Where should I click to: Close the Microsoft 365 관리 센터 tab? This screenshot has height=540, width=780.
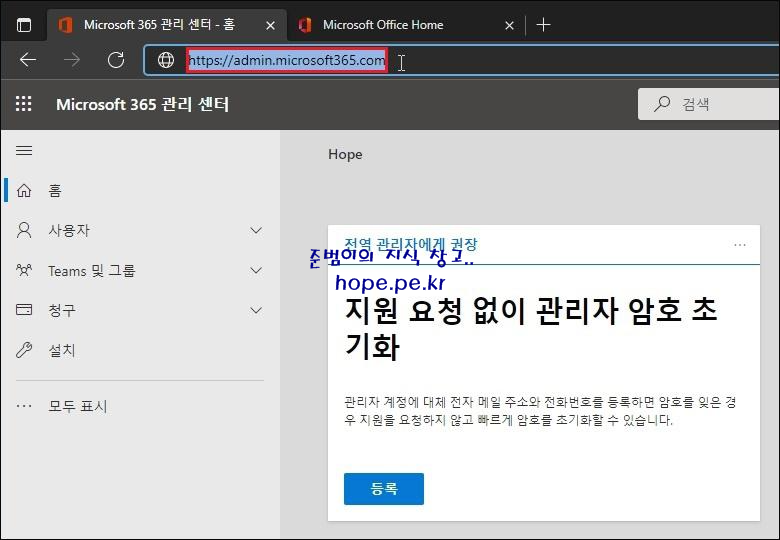tap(270, 25)
